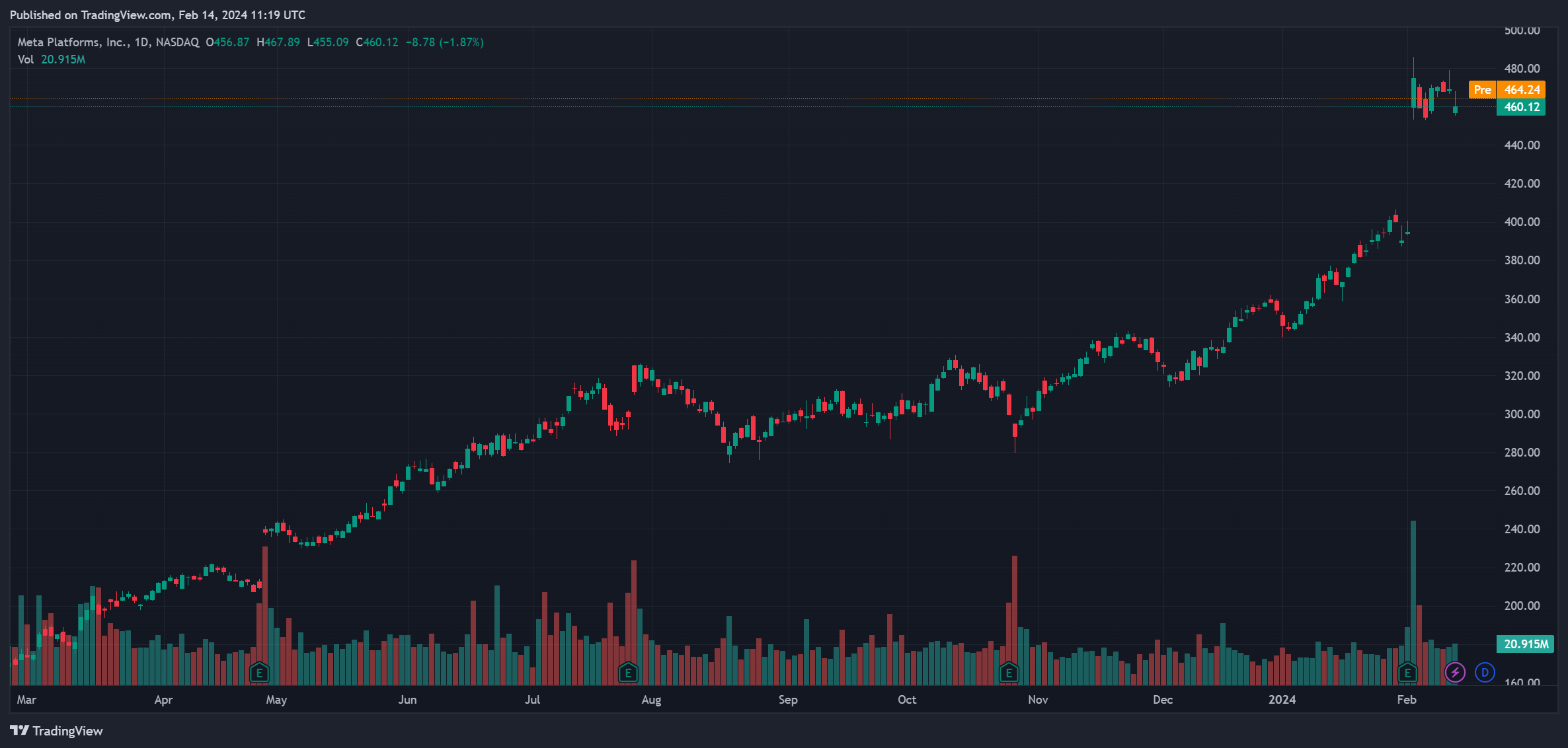Click the blue dividend D icon
Viewport: 1568px width, 748px height.
1485,673
